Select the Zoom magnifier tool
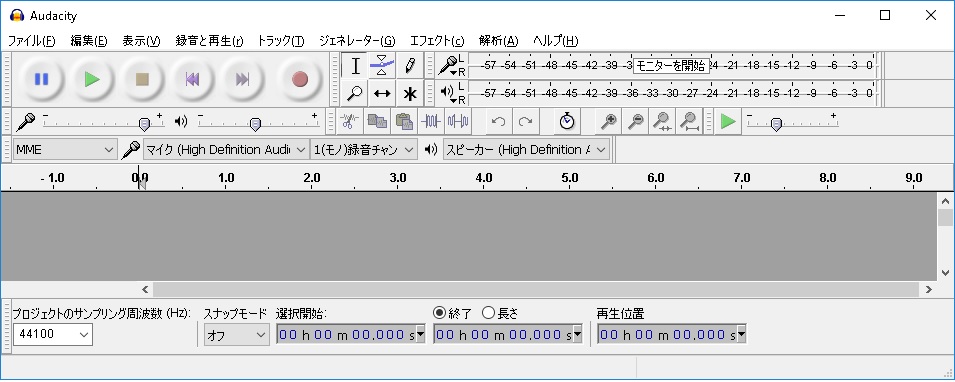955x382 pixels. click(x=354, y=94)
